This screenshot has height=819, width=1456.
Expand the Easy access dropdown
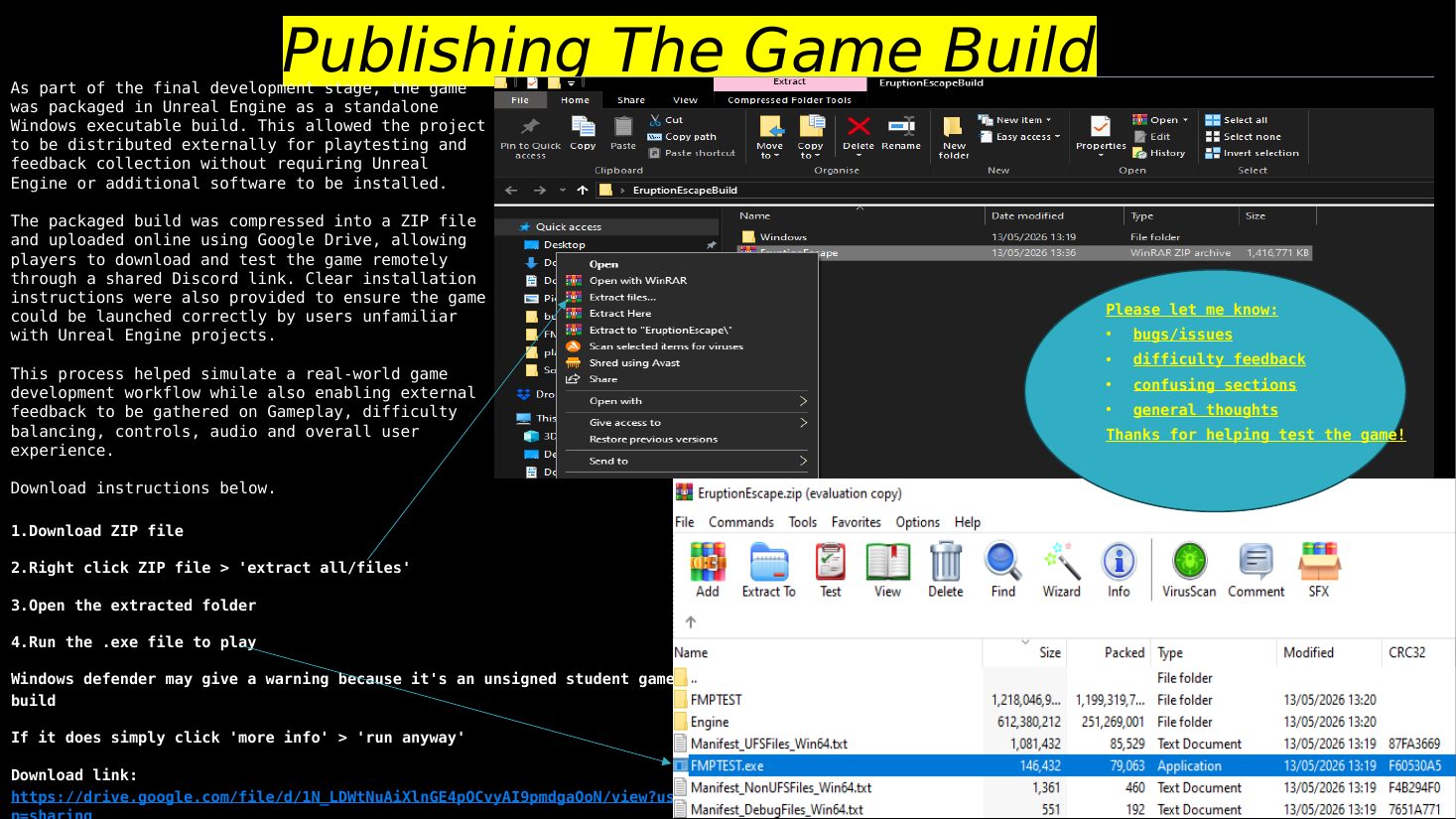pos(1020,137)
